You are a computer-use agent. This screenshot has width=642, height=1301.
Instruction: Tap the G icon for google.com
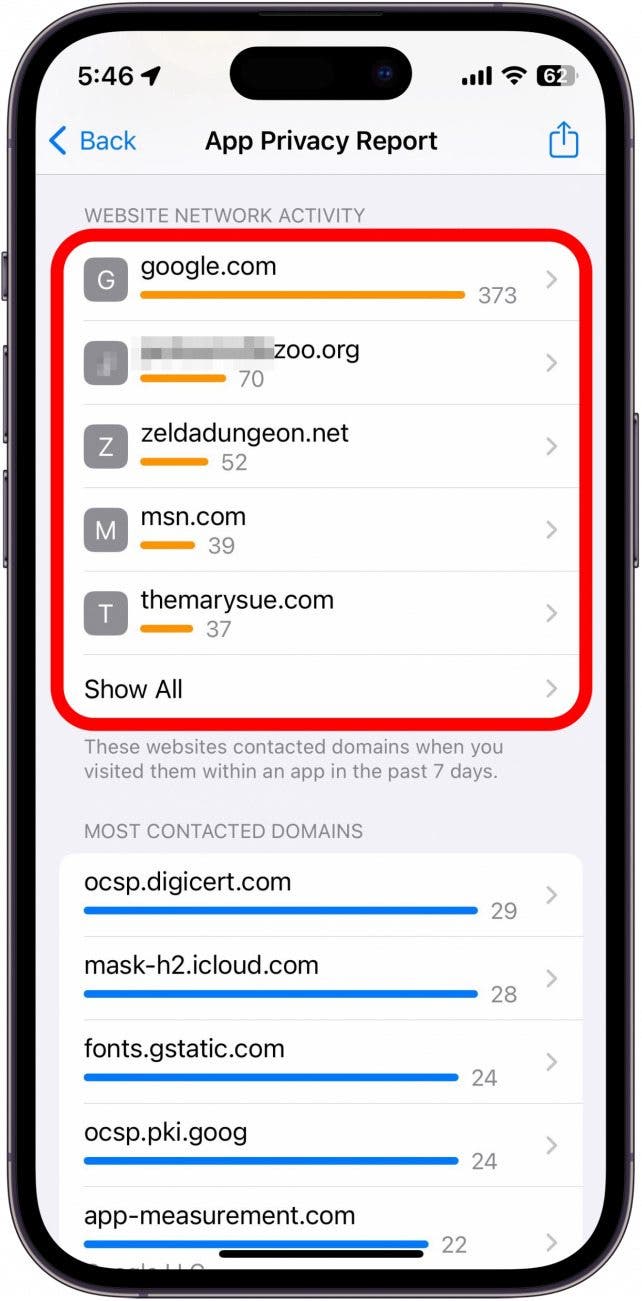106,280
